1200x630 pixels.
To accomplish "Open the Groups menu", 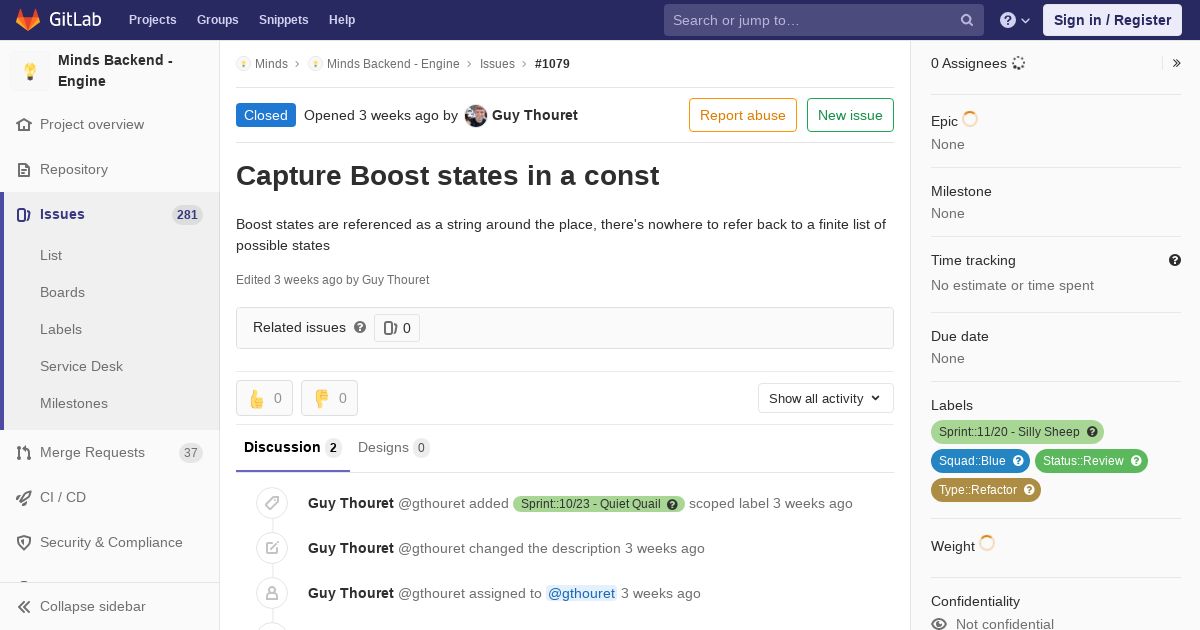I will [x=217, y=20].
